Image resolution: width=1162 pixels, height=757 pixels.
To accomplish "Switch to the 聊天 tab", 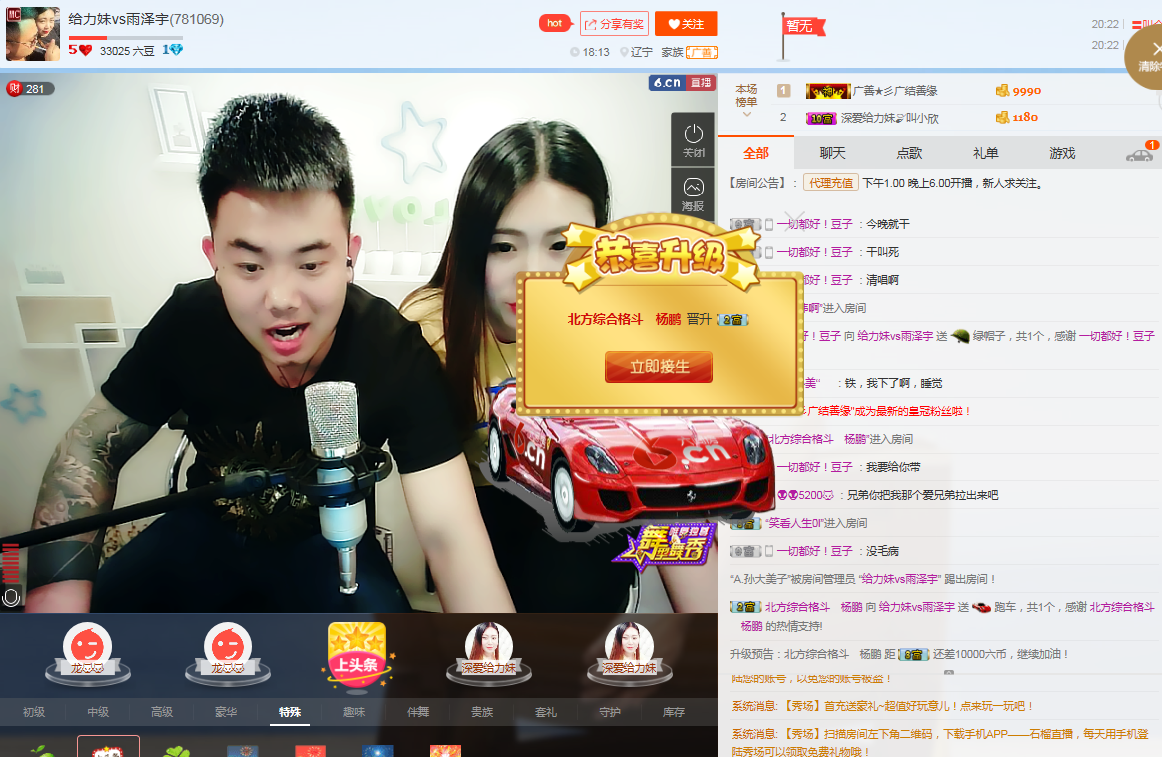I will (x=832, y=153).
